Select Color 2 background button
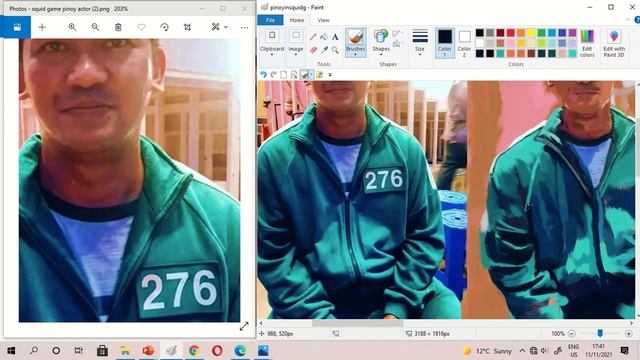Viewport: 640px width, 360px height. [x=464, y=43]
